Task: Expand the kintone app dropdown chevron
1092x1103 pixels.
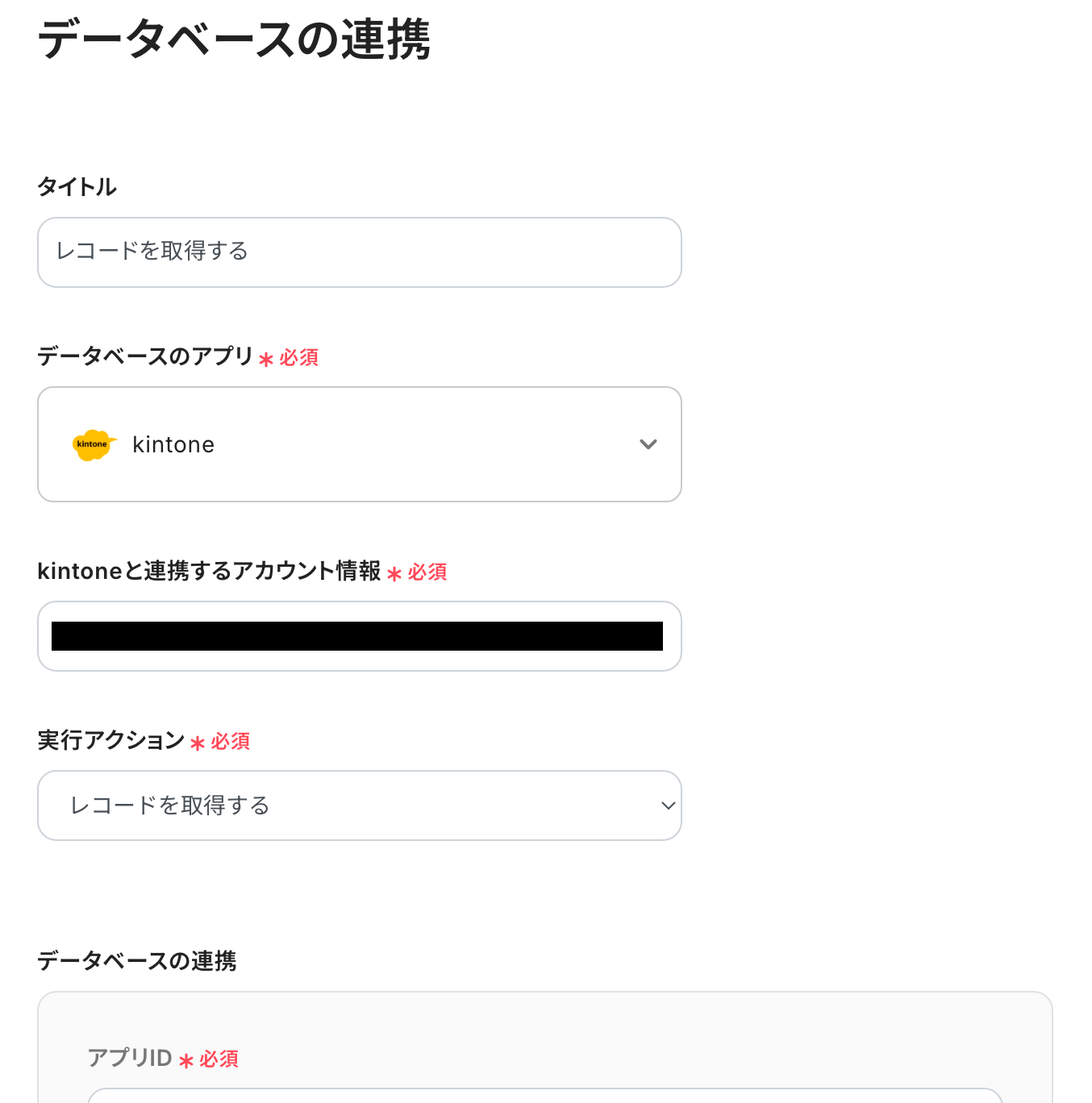Action: [648, 444]
